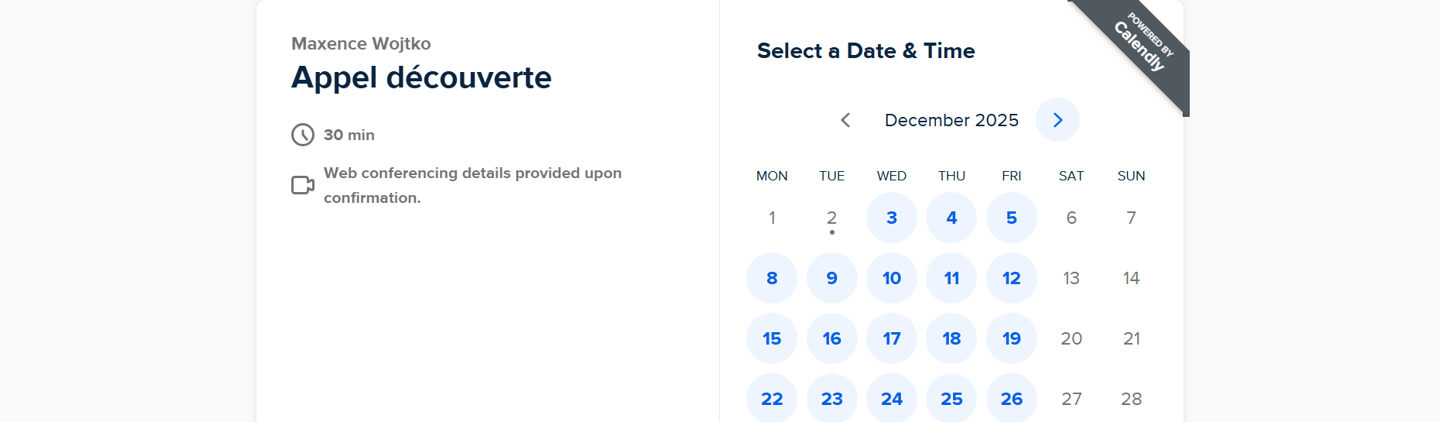
Task: Pick December 10 in the calendar
Action: (x=892, y=278)
